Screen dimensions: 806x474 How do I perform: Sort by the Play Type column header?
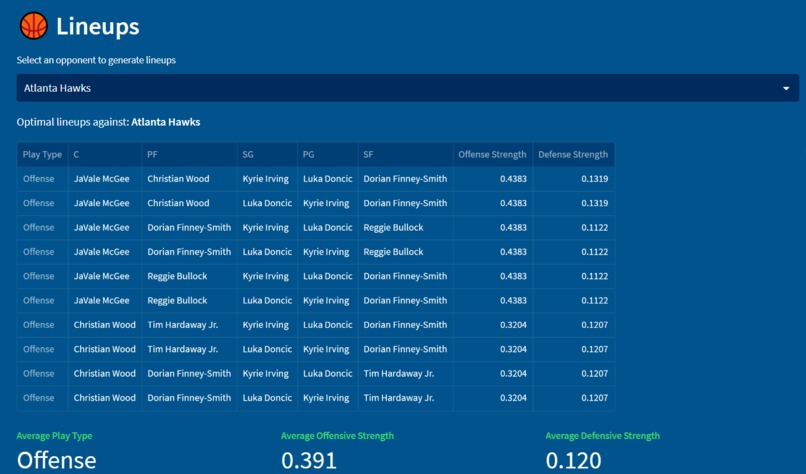42,154
